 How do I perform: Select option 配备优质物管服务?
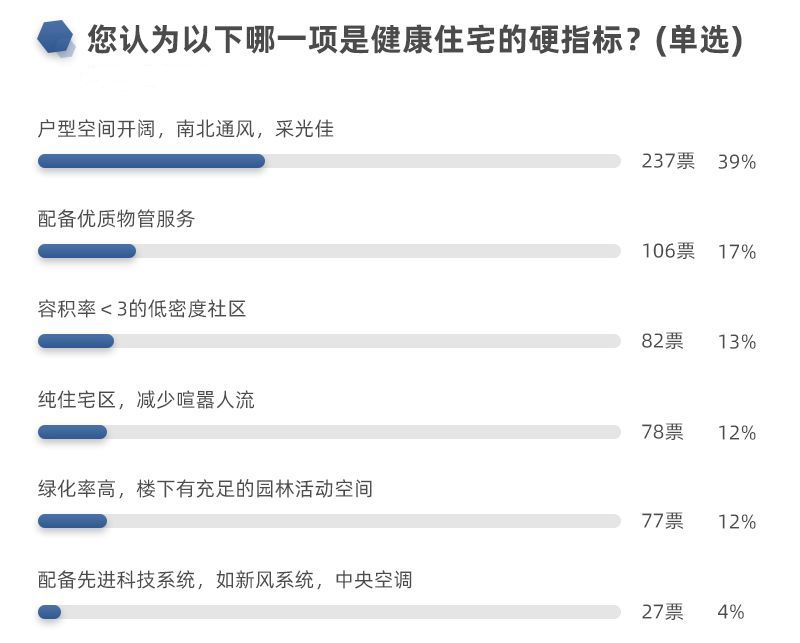[116, 219]
